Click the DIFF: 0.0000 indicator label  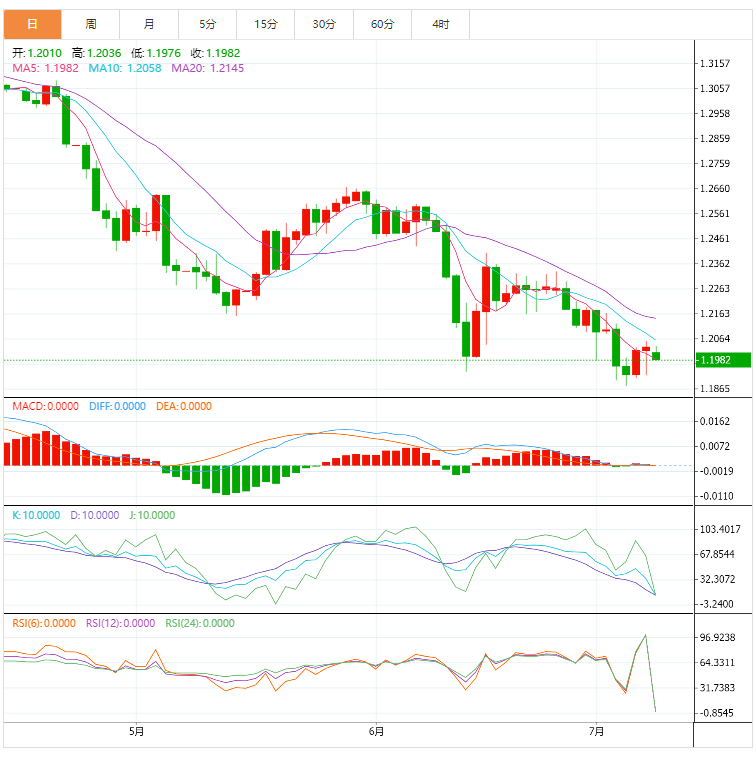[117, 406]
